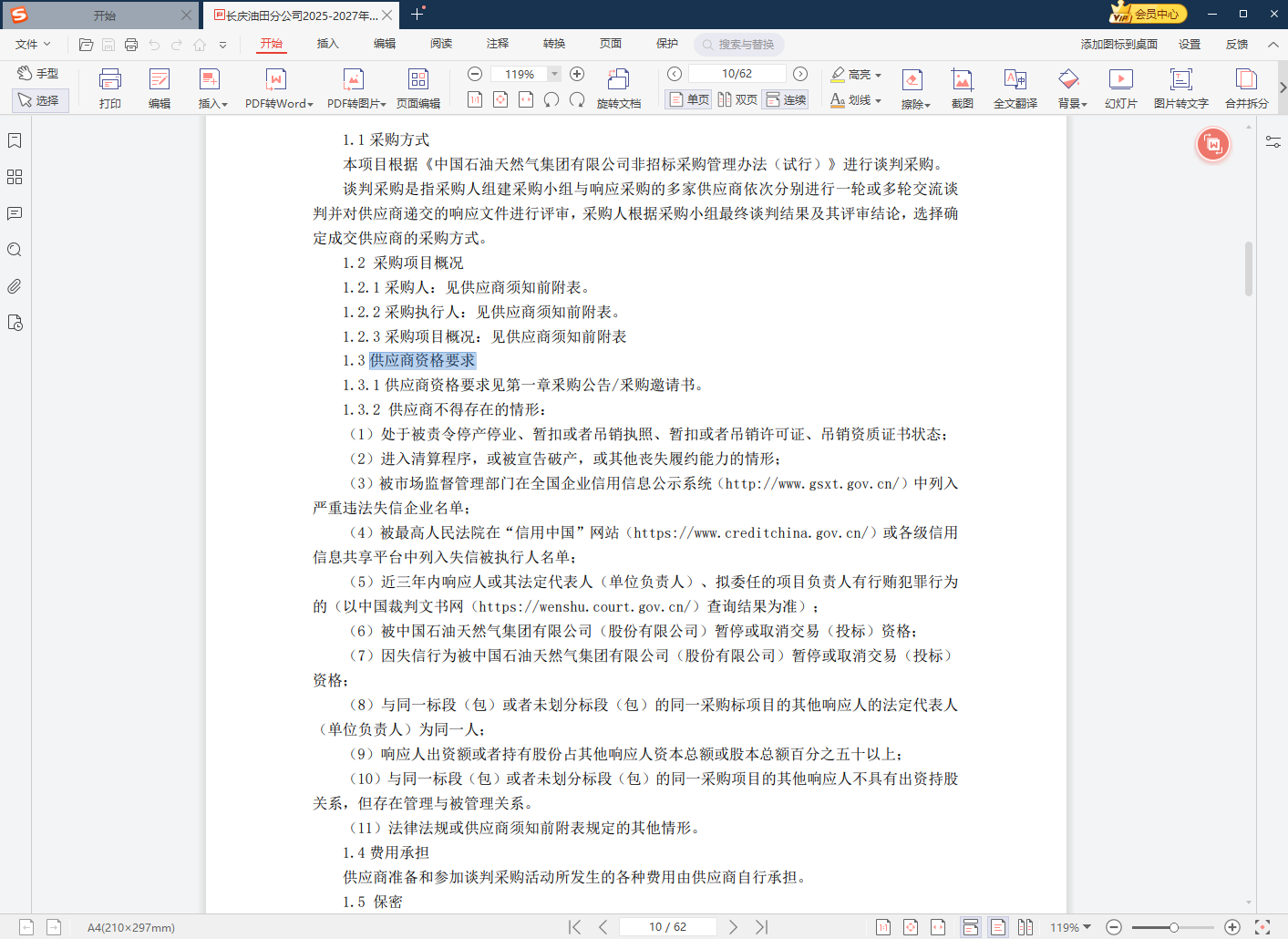Toggle single page layout in status bar

[998, 927]
